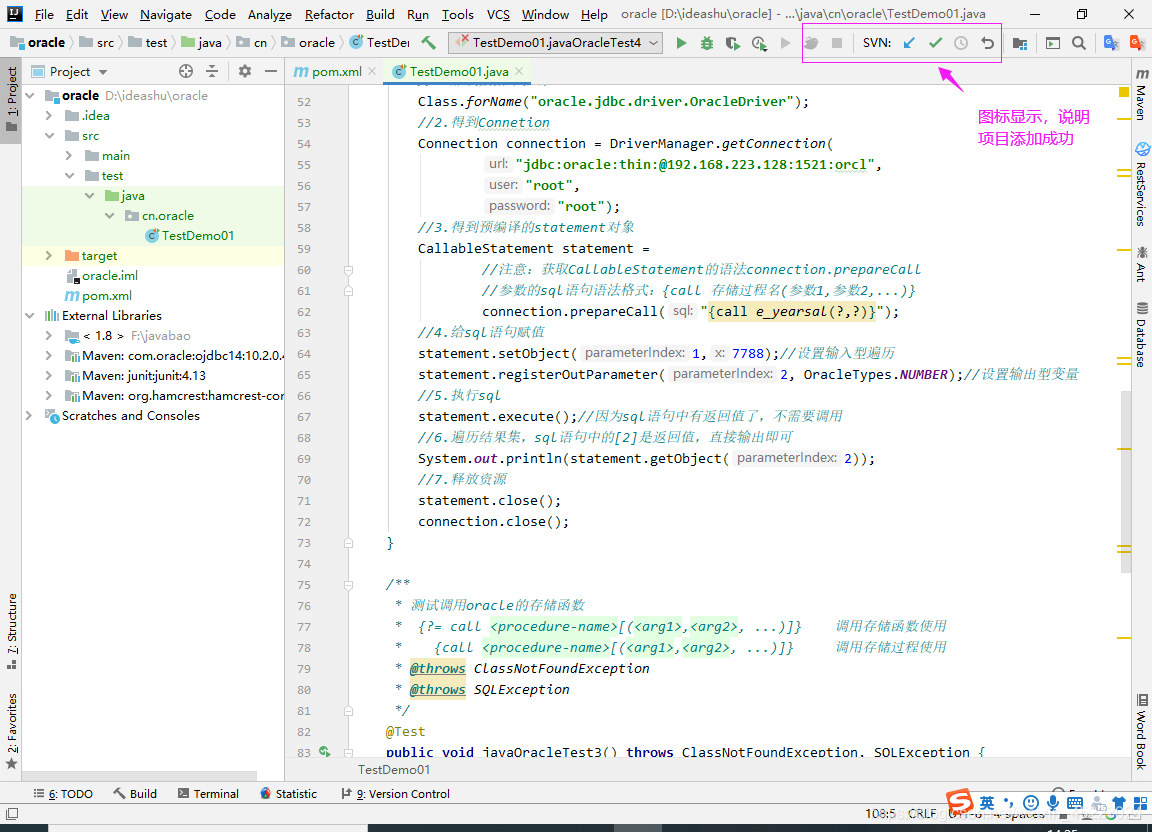Close the pom.xml editor tab
This screenshot has width=1152, height=832.
[372, 71]
